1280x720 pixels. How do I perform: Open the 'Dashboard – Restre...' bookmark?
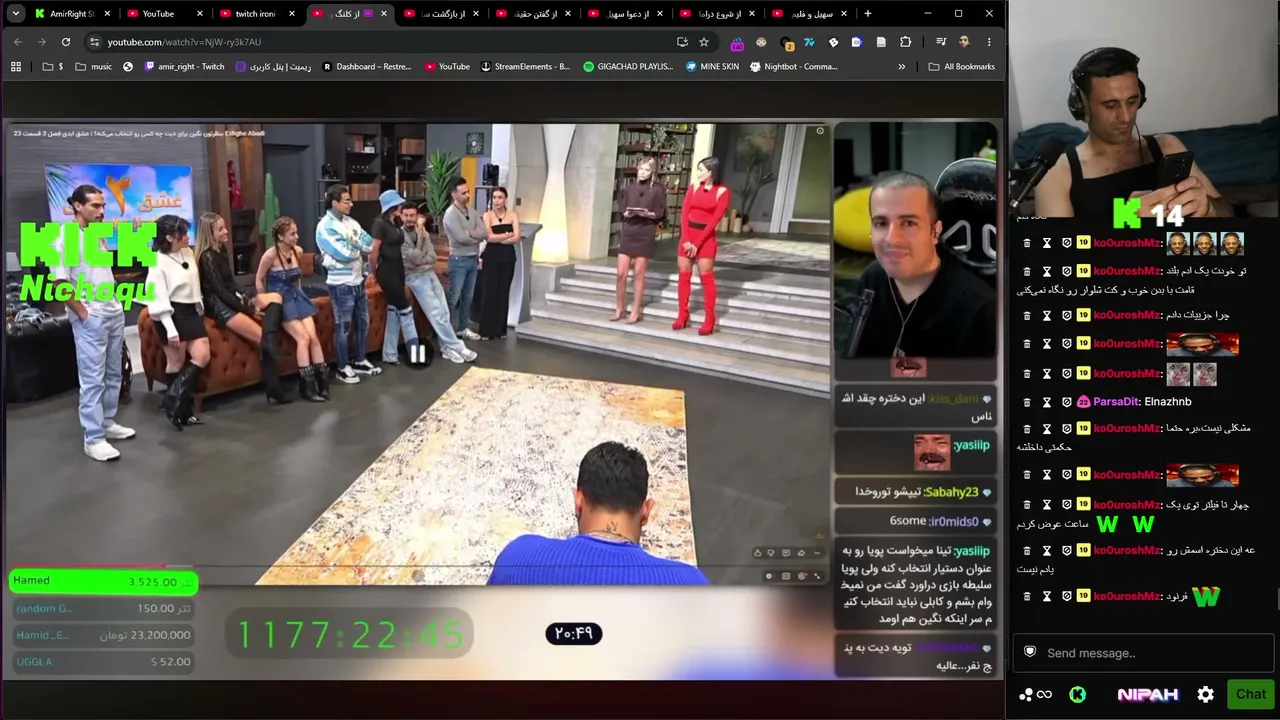pyautogui.click(x=366, y=67)
